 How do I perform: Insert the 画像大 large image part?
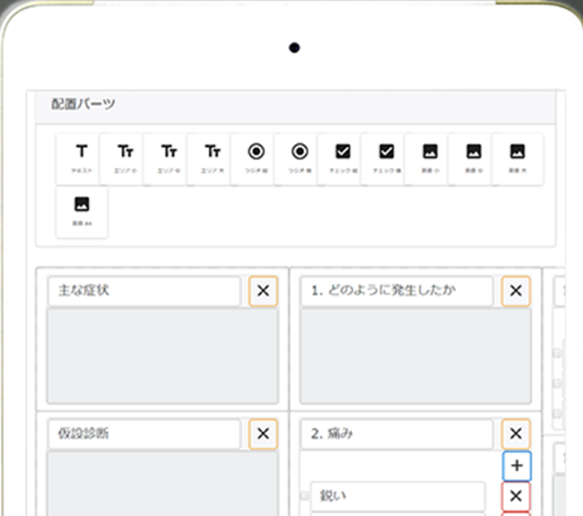(x=517, y=159)
